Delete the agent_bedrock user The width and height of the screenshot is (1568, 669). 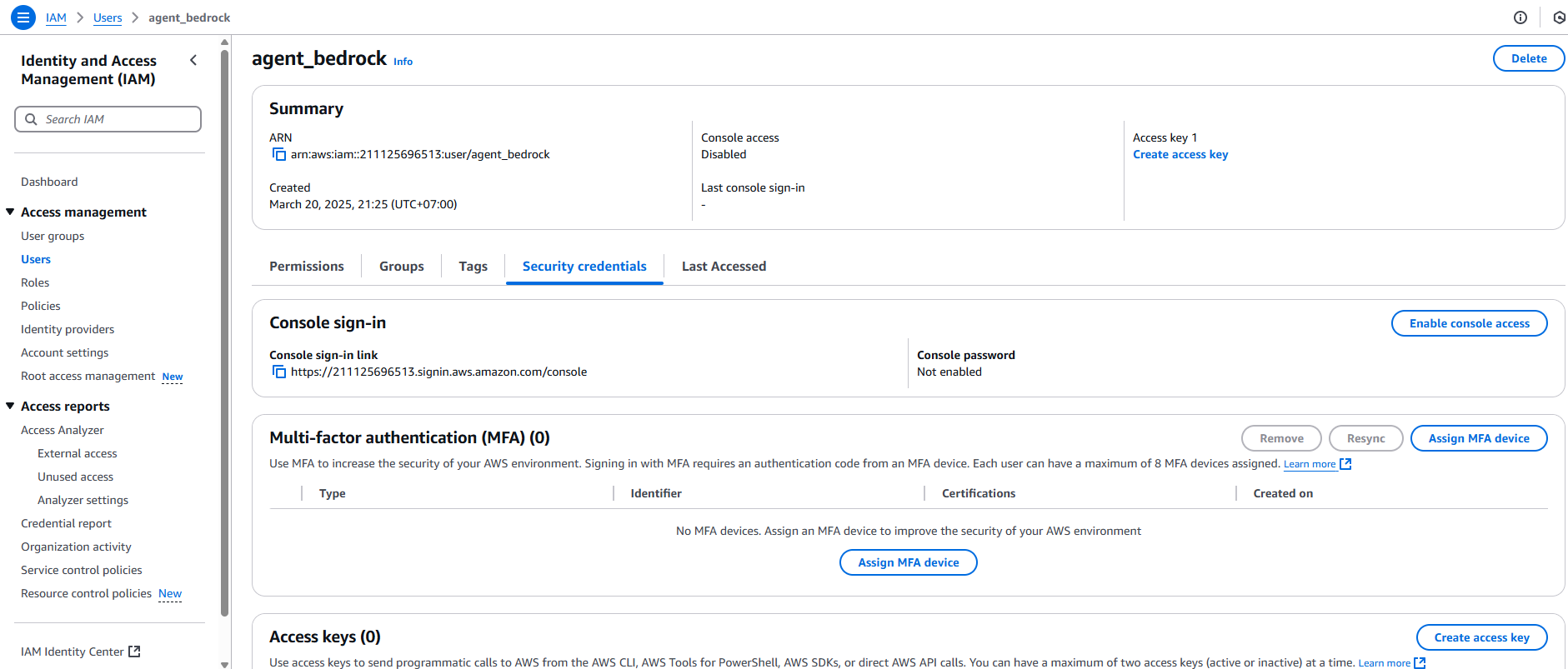pyautogui.click(x=1529, y=58)
